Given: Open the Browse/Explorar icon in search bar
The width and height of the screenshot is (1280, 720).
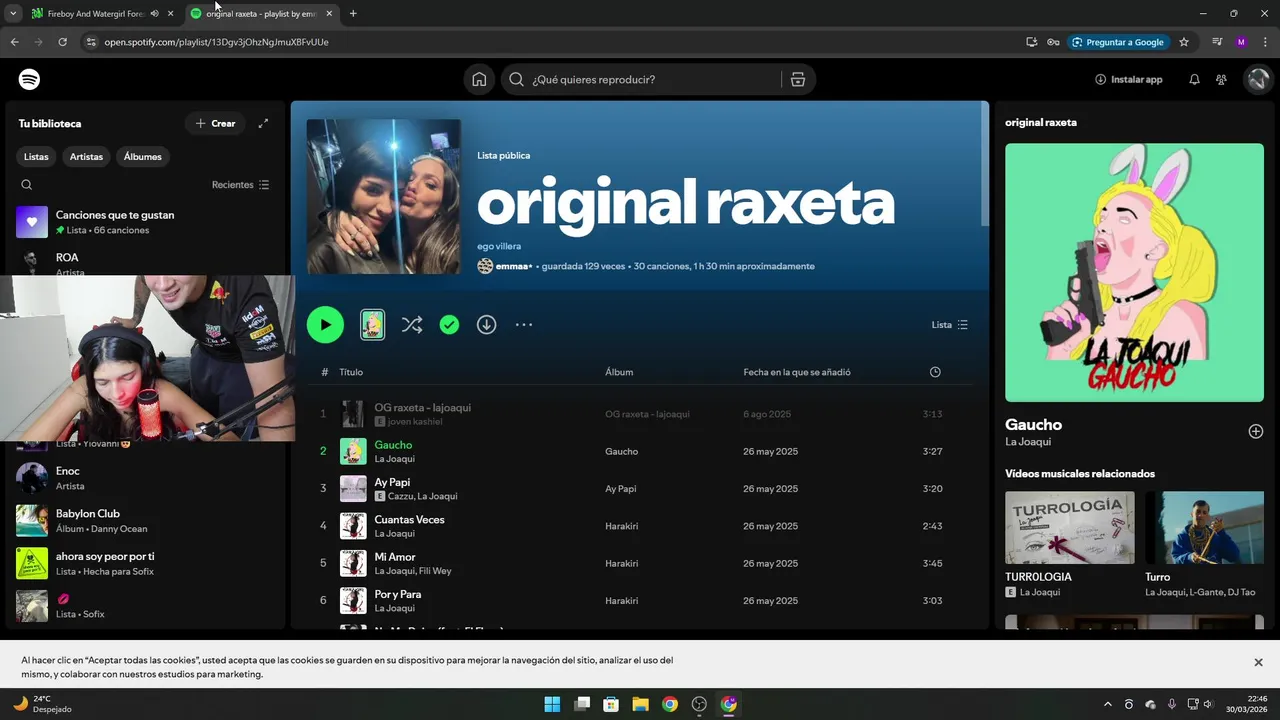Looking at the screenshot, I should 797,79.
